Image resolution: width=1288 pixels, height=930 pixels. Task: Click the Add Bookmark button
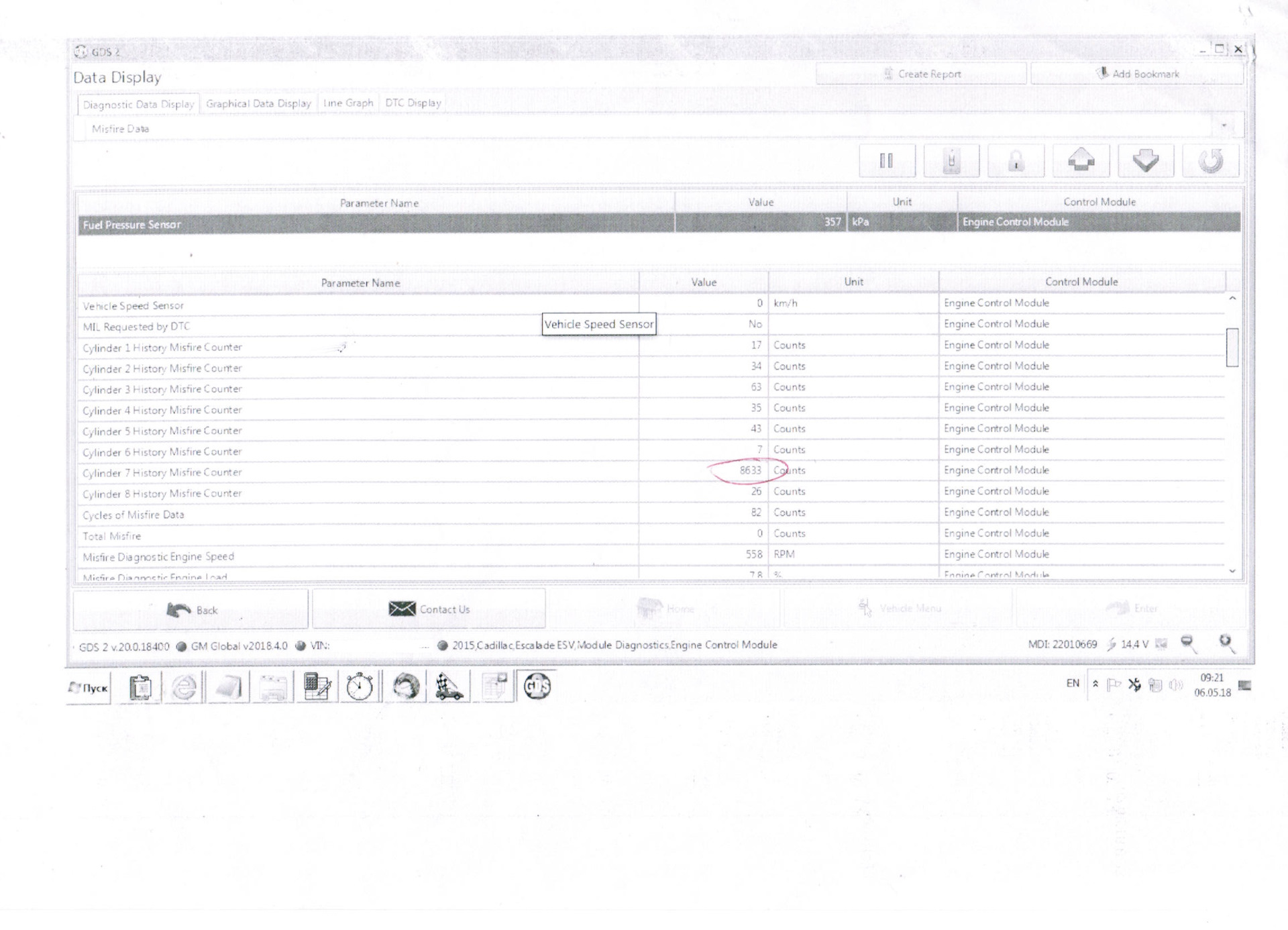1137,74
